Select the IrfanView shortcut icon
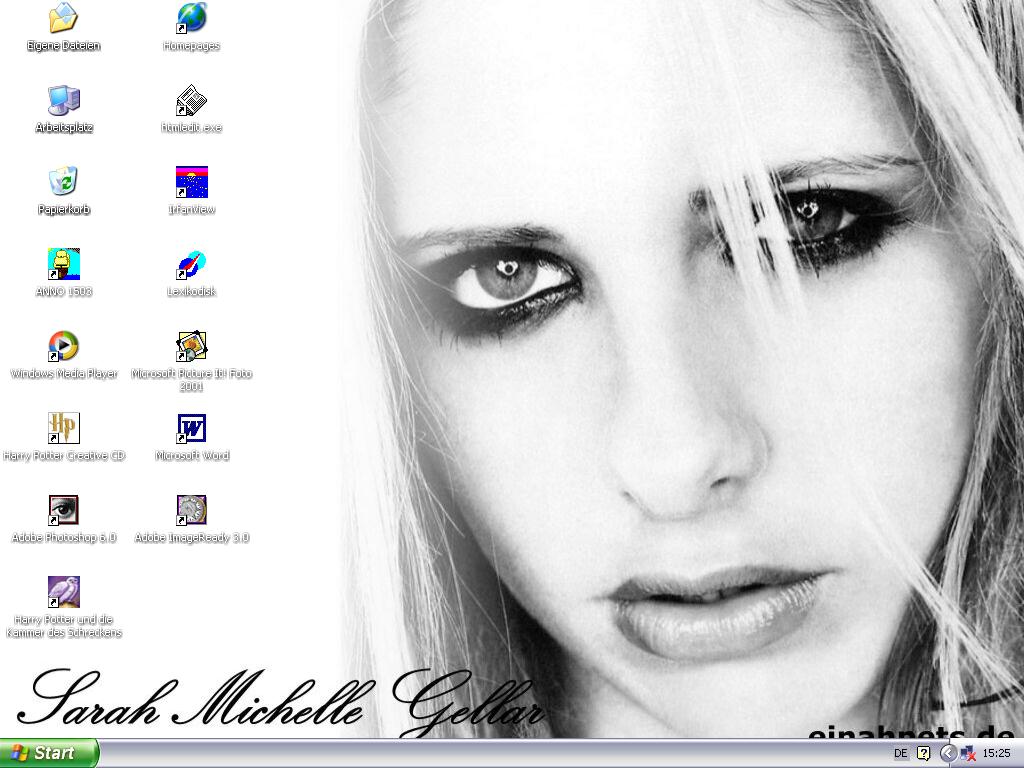Screen dimensions: 1024x768 pyautogui.click(x=191, y=182)
